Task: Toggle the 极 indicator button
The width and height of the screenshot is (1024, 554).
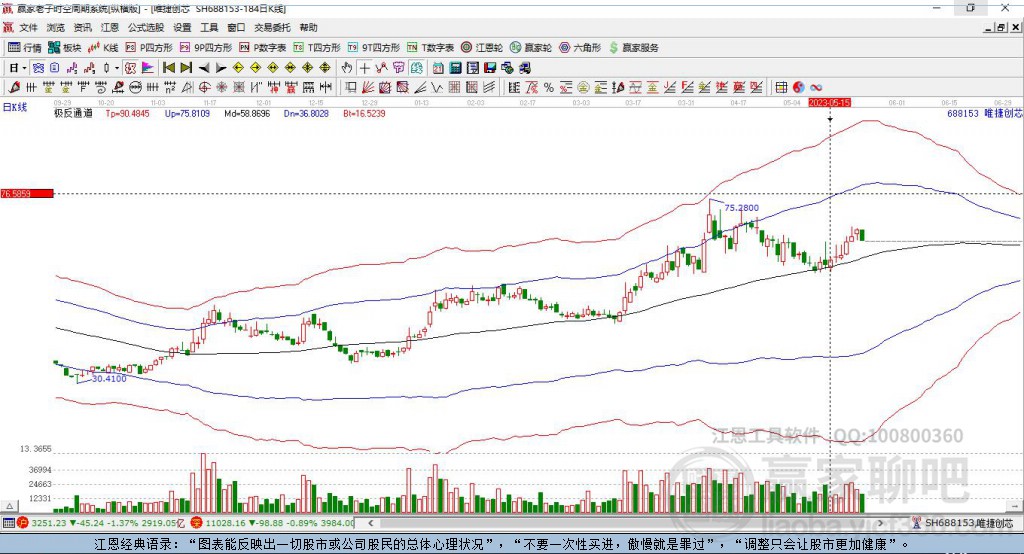Action: [x=131, y=68]
